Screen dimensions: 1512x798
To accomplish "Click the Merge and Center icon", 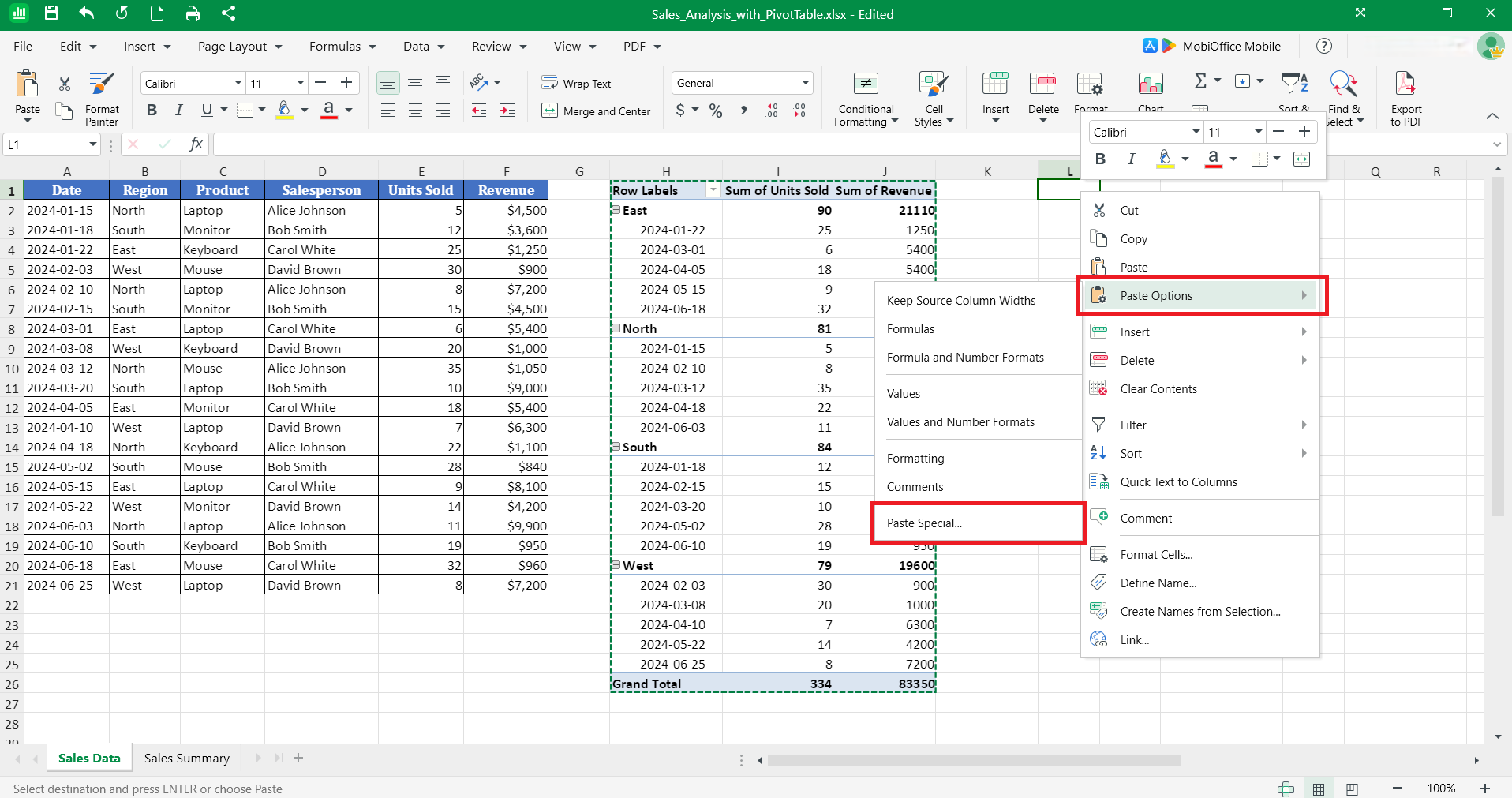I will (550, 111).
